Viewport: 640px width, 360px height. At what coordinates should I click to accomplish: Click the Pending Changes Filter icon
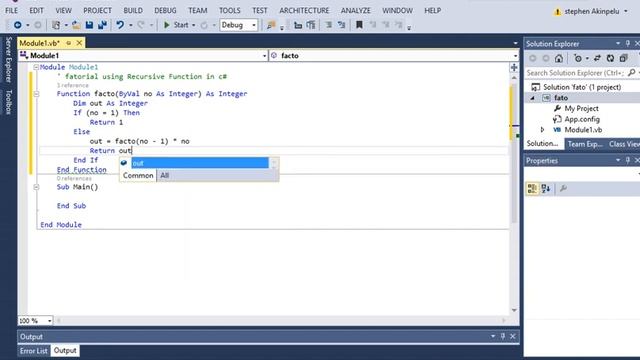click(578, 58)
